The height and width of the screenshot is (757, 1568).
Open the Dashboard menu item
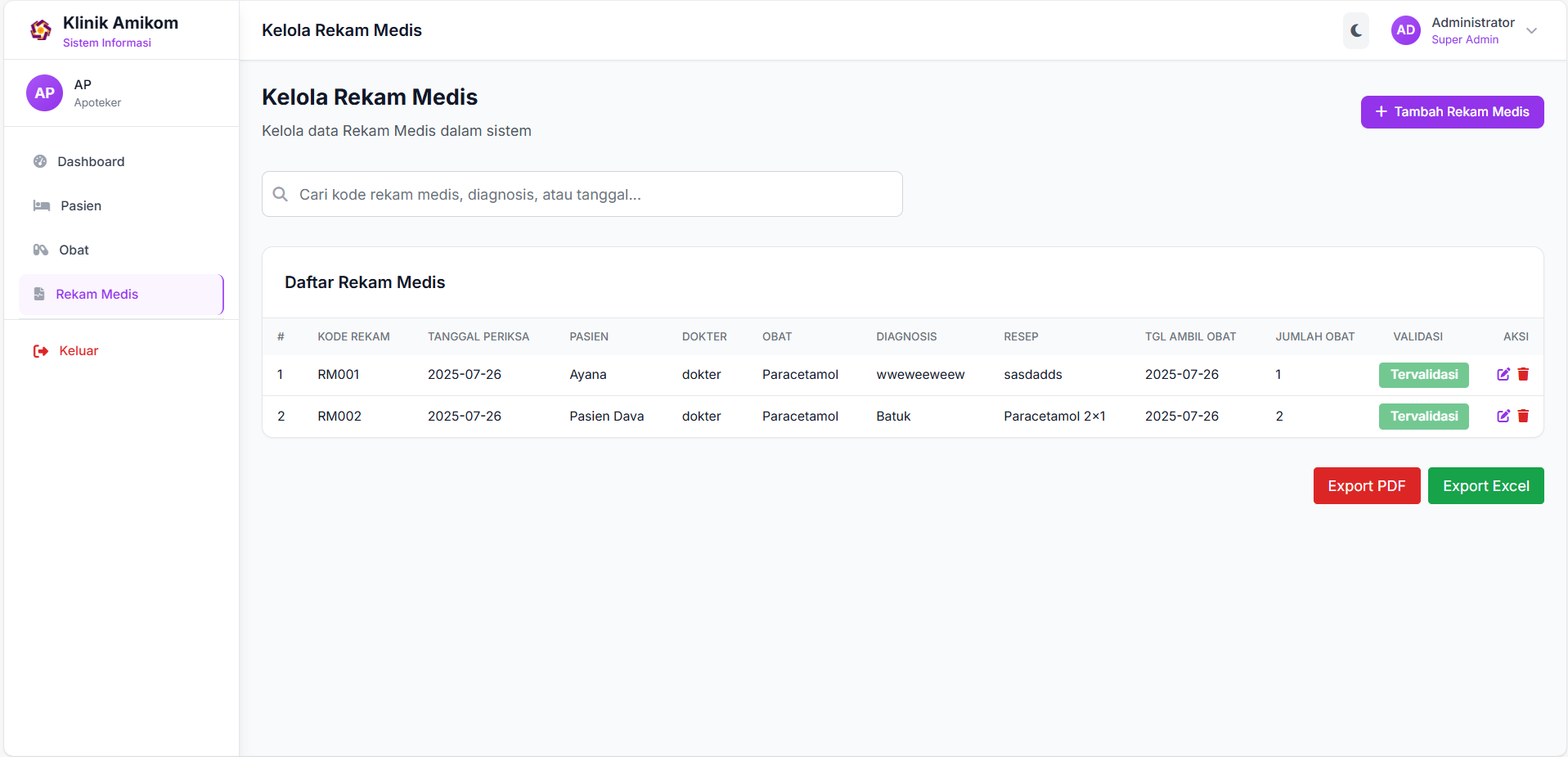91,162
